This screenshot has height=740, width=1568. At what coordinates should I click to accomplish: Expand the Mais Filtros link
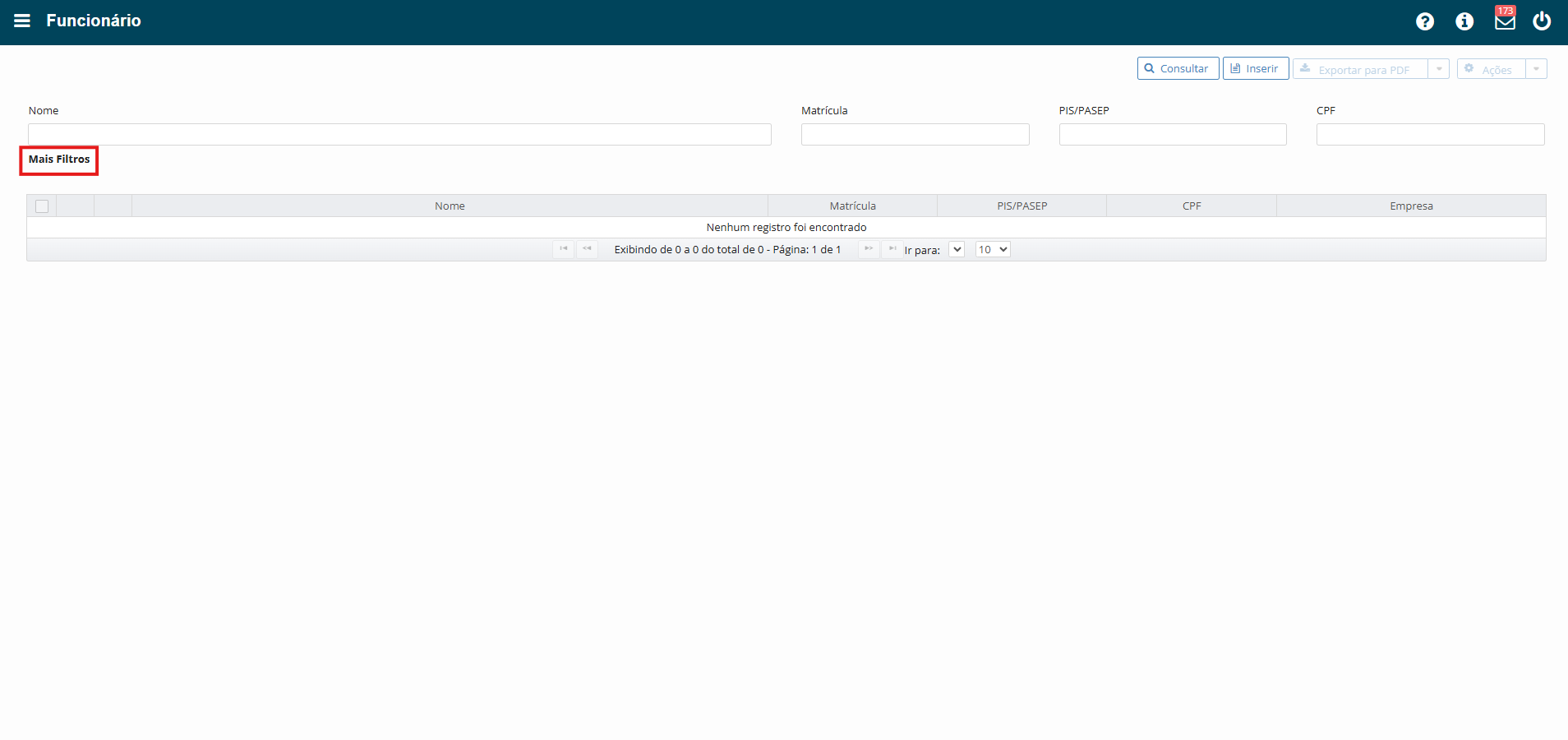click(59, 160)
